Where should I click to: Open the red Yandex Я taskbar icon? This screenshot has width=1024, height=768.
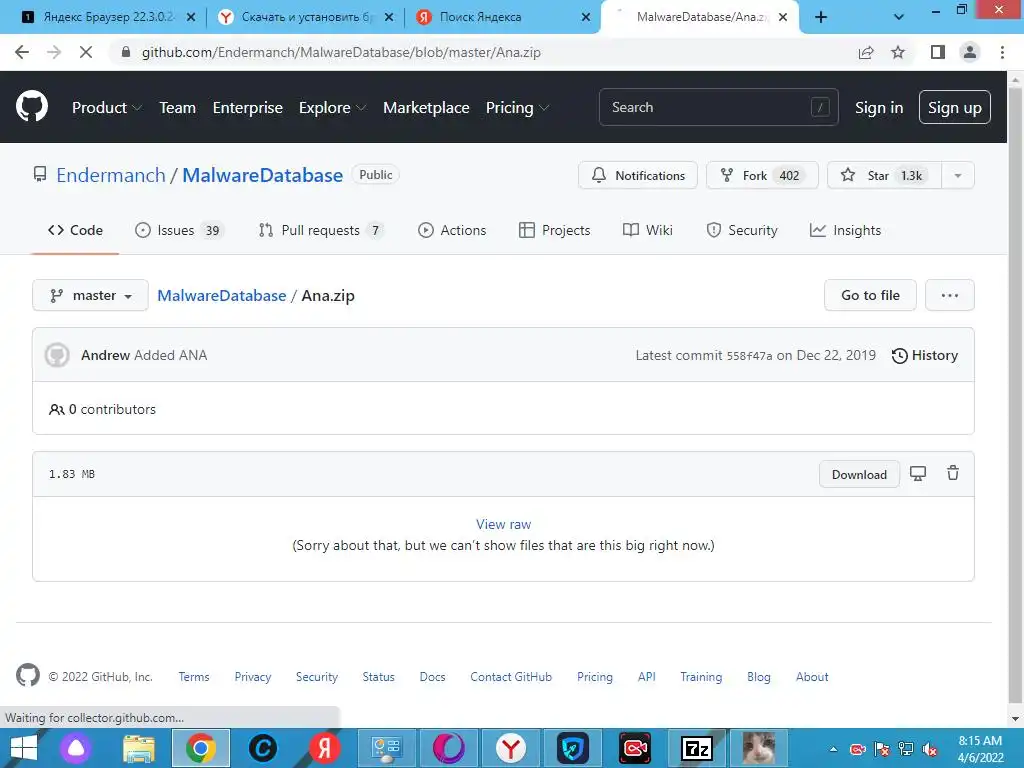click(x=325, y=748)
